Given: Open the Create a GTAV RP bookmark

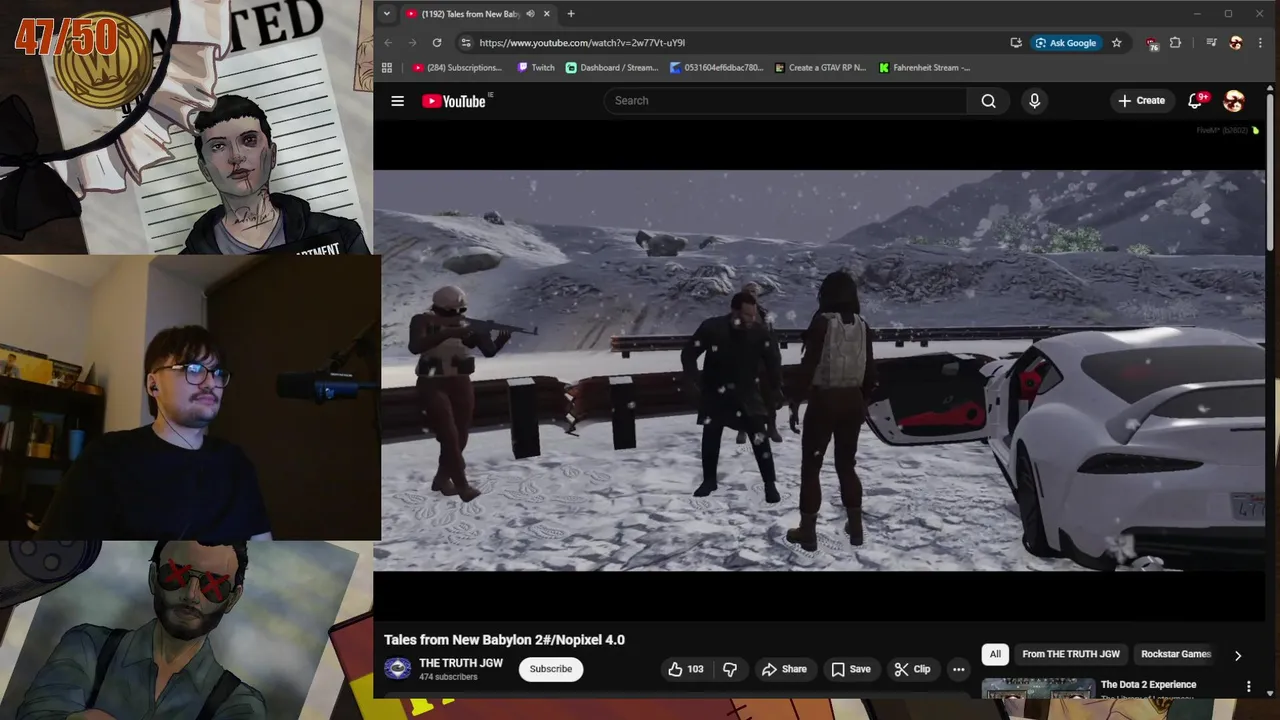Looking at the screenshot, I should tap(820, 68).
